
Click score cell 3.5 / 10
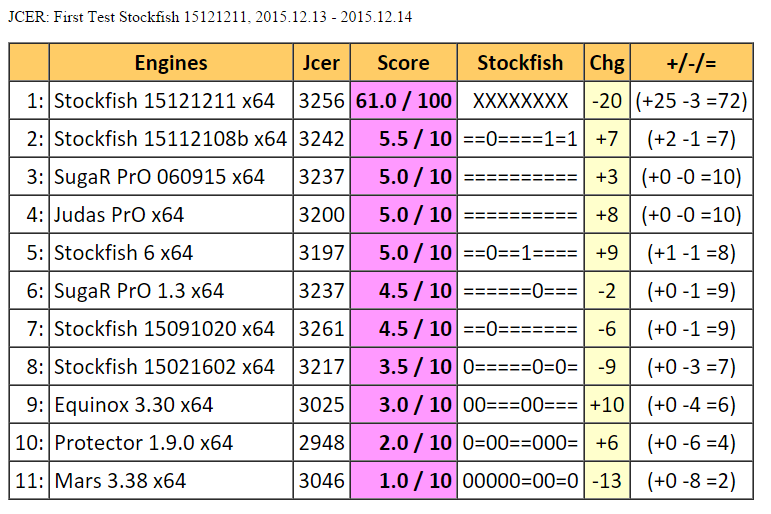coord(404,366)
